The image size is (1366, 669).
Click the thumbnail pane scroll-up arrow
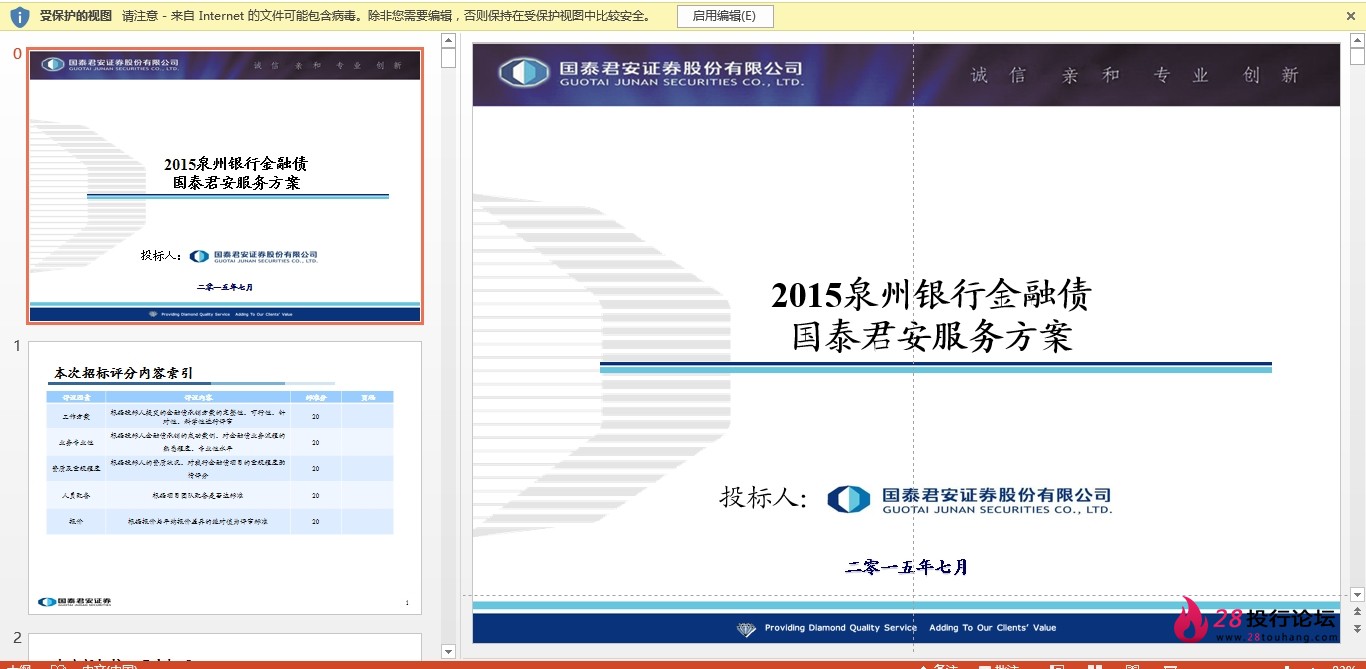(449, 40)
